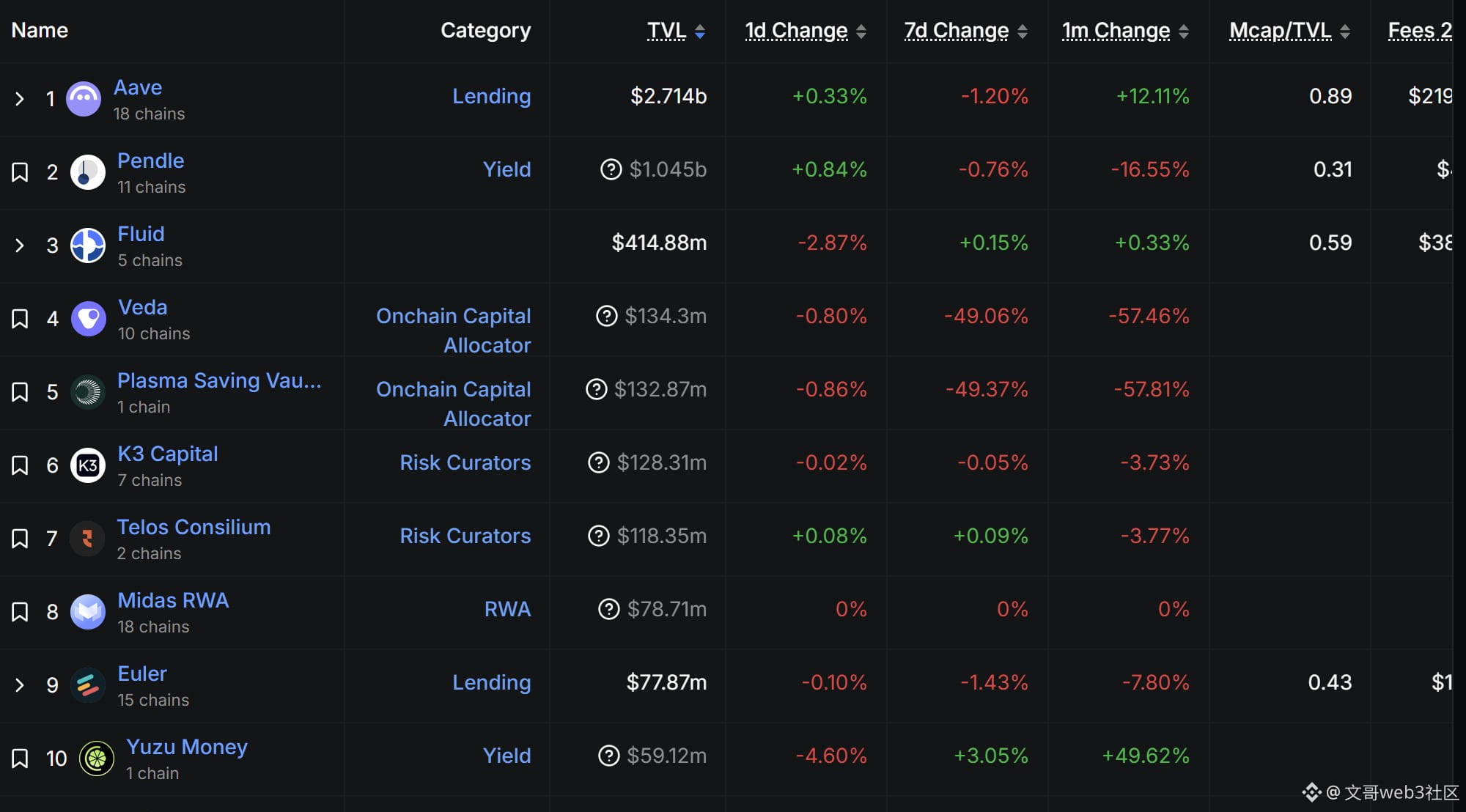Bookmark the Pendle row

click(x=20, y=172)
